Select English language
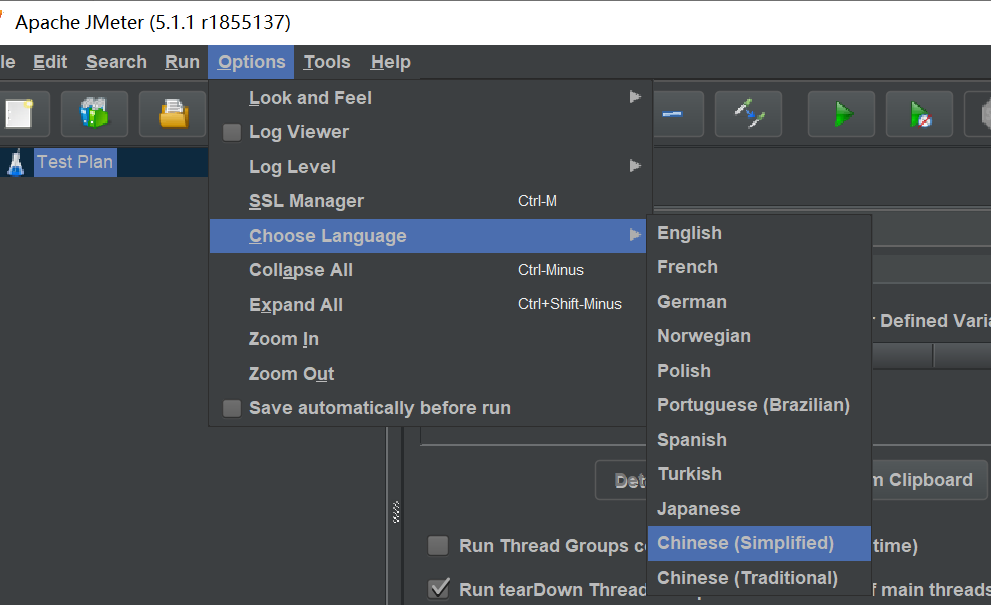Screen dimensions: 991x605 pos(759,233)
